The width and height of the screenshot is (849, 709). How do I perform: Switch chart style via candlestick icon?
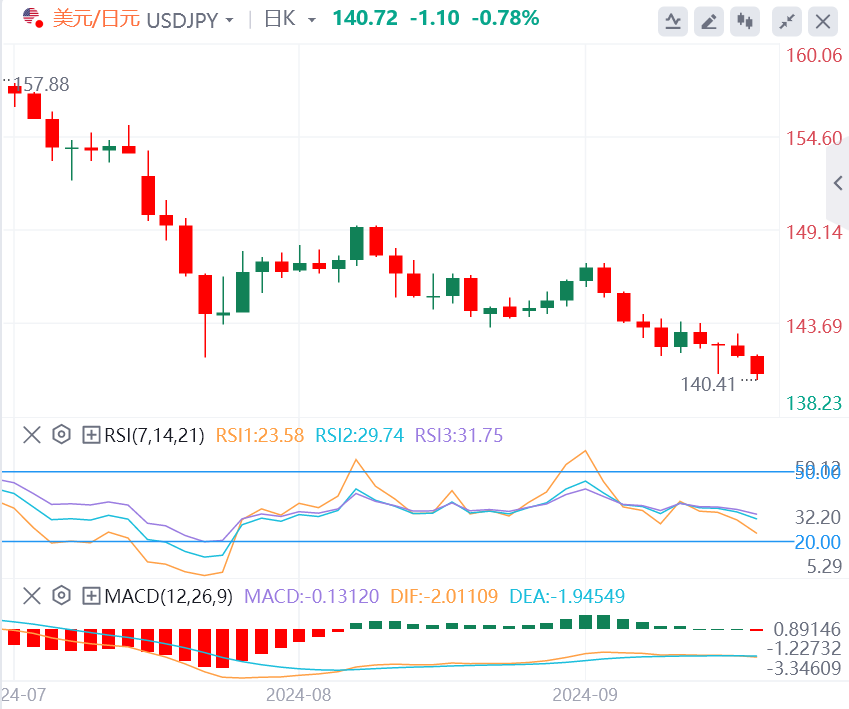click(x=745, y=22)
